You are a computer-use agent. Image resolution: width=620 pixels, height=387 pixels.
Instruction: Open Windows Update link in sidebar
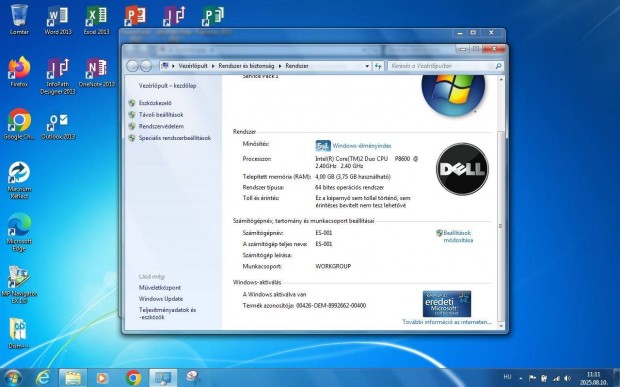[x=161, y=298]
